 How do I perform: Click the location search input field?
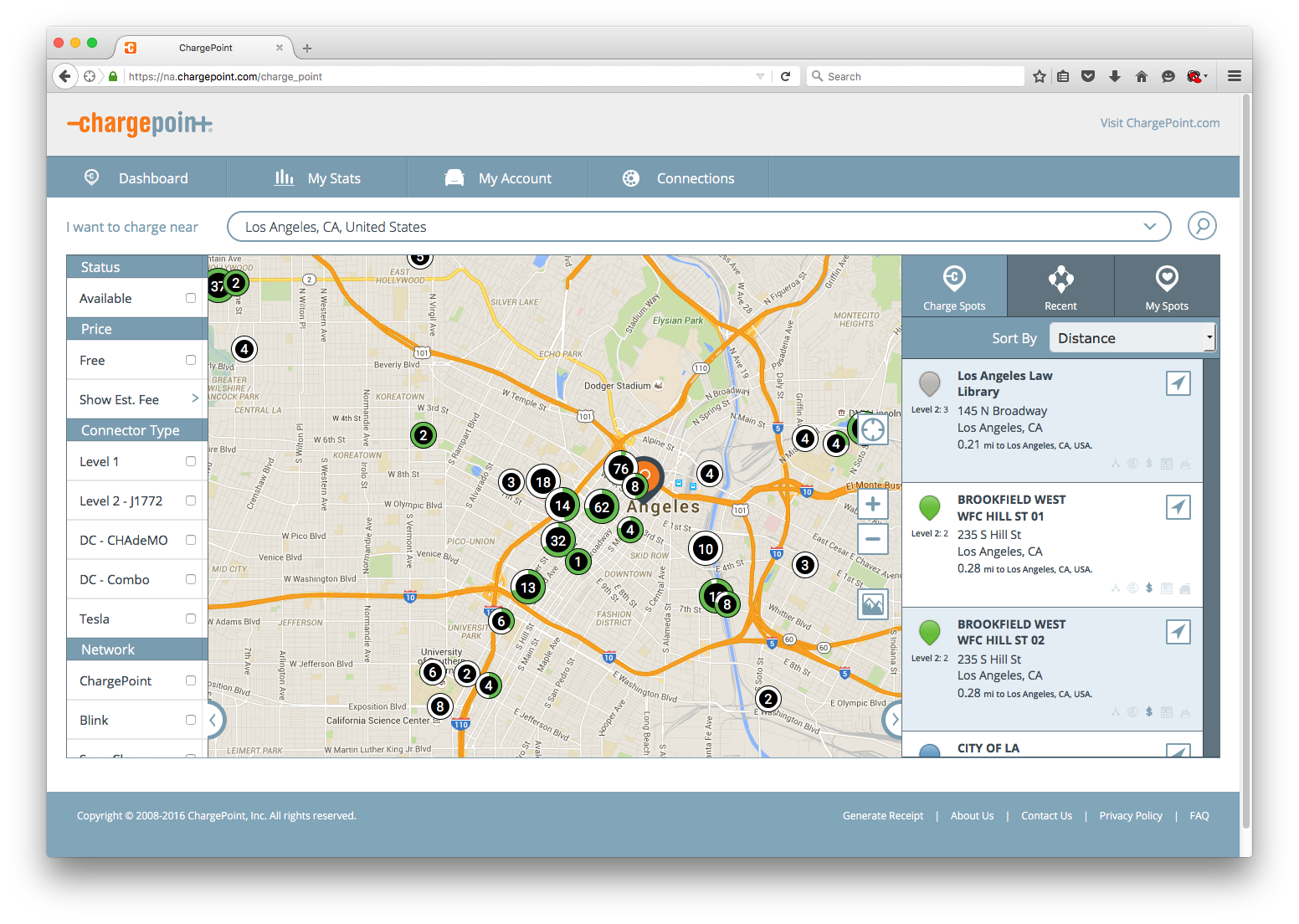(699, 227)
